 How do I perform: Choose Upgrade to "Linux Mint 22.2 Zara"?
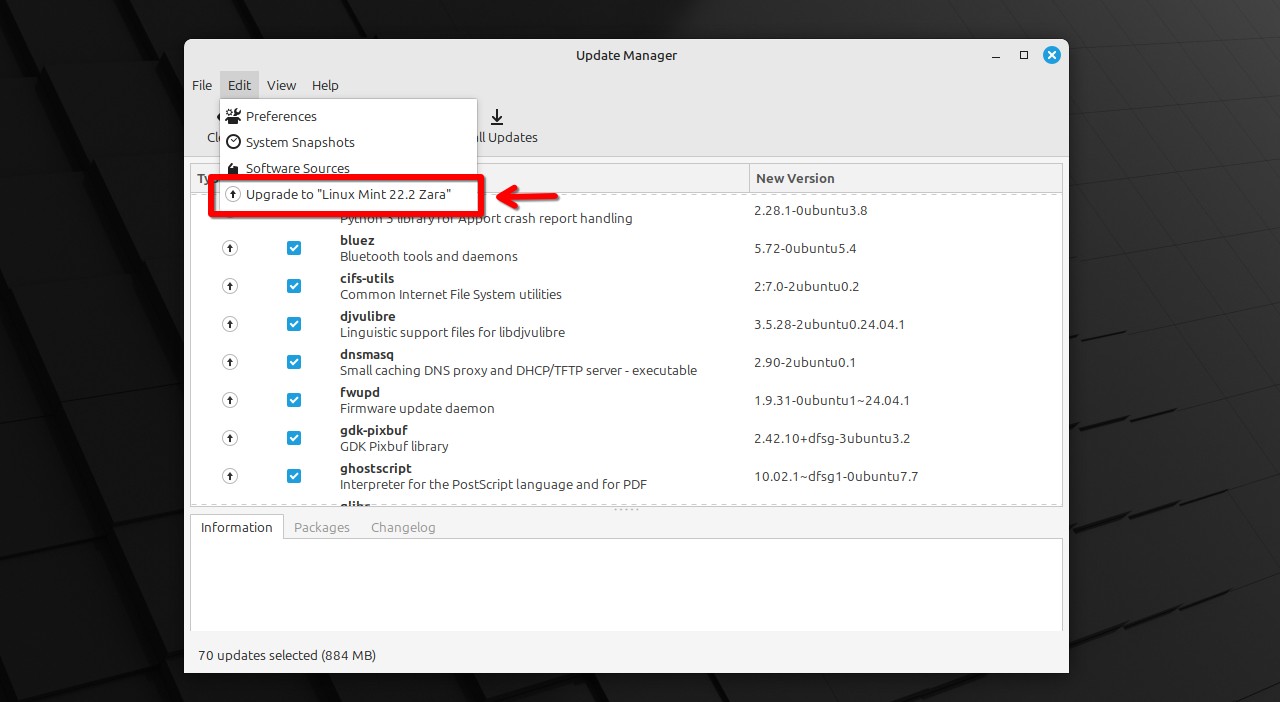pyautogui.click(x=348, y=194)
